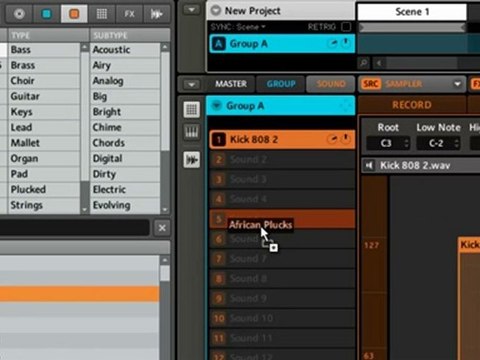Open the dropdown arrow left of MASTER tab
480x360 pixels.
(192, 84)
